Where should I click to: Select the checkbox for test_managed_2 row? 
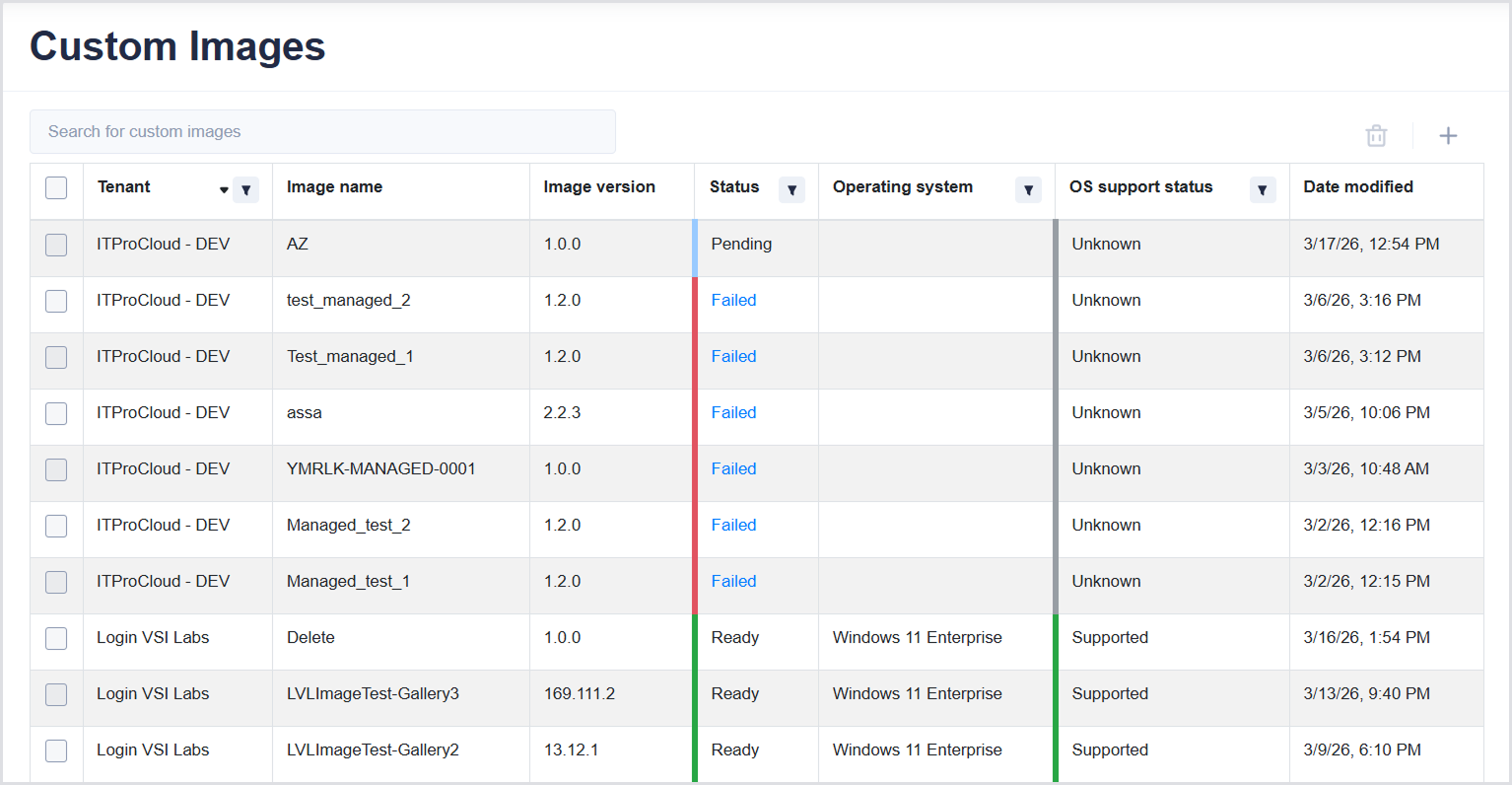point(56,301)
